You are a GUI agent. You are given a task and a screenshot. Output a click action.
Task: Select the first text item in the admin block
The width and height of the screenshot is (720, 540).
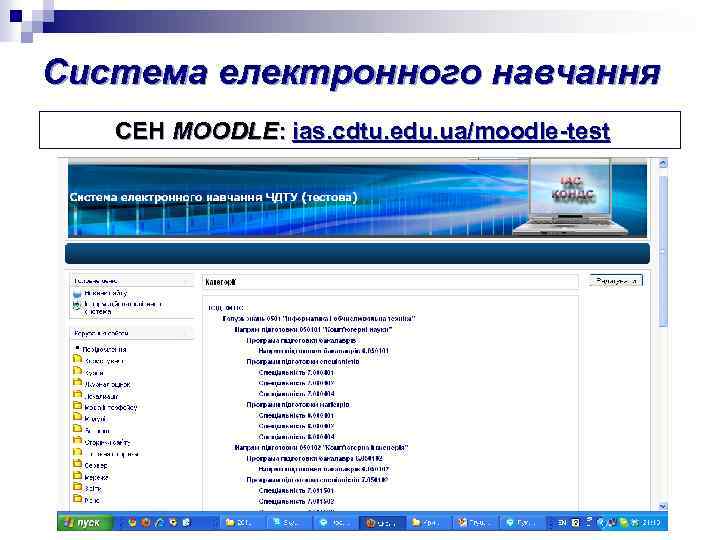tap(104, 349)
